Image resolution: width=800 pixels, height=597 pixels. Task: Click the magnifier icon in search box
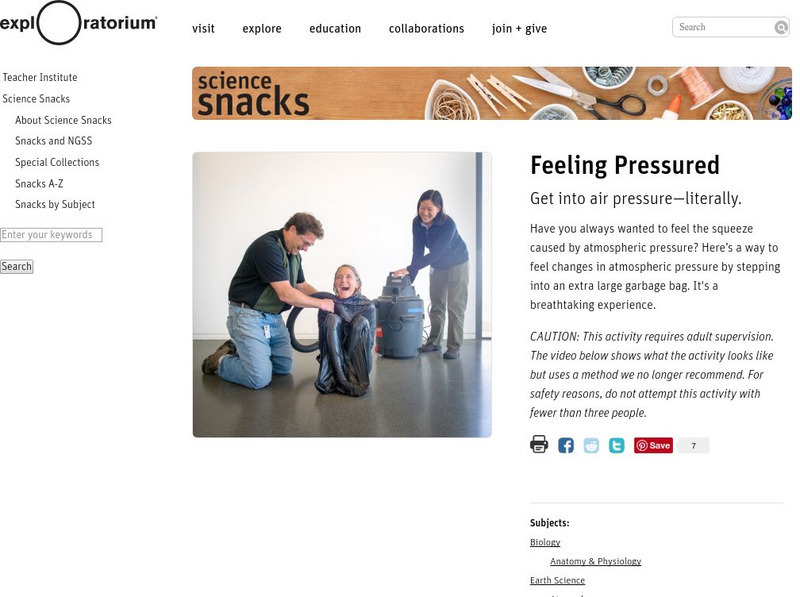click(781, 28)
